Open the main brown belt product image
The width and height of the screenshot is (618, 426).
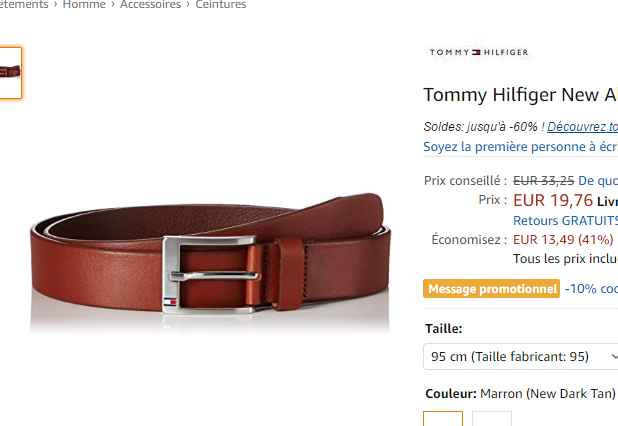point(210,261)
